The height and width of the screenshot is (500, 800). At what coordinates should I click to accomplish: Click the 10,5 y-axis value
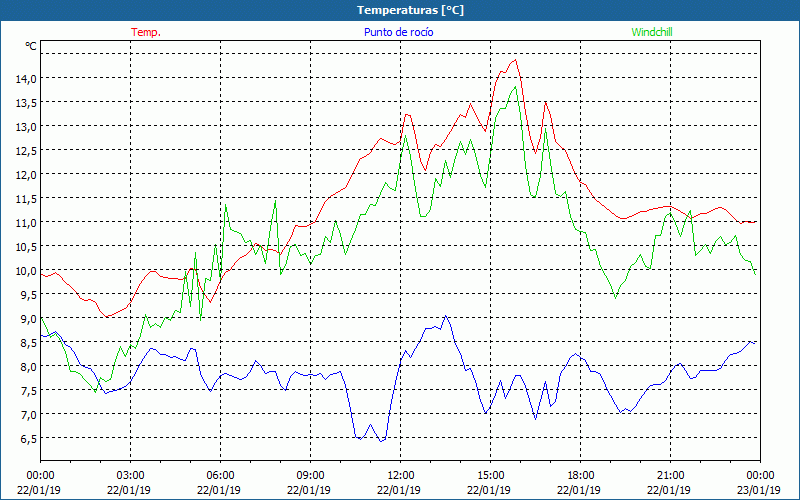[26, 246]
